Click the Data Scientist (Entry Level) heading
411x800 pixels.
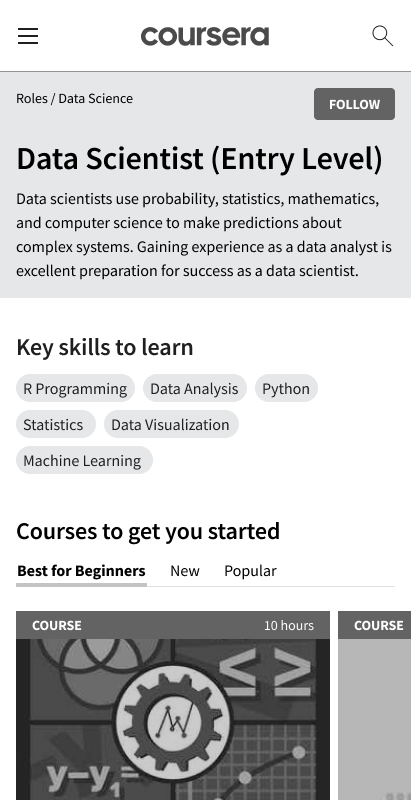click(199, 159)
